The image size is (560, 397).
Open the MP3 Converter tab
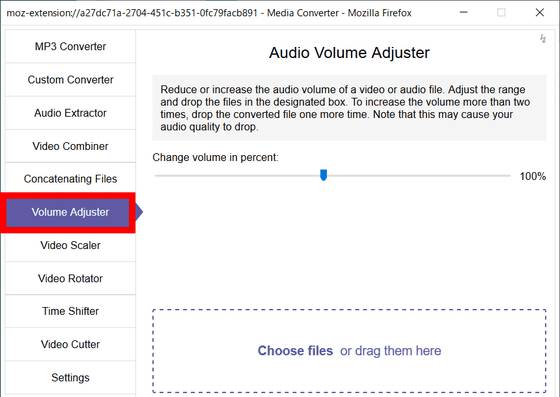tap(70, 46)
